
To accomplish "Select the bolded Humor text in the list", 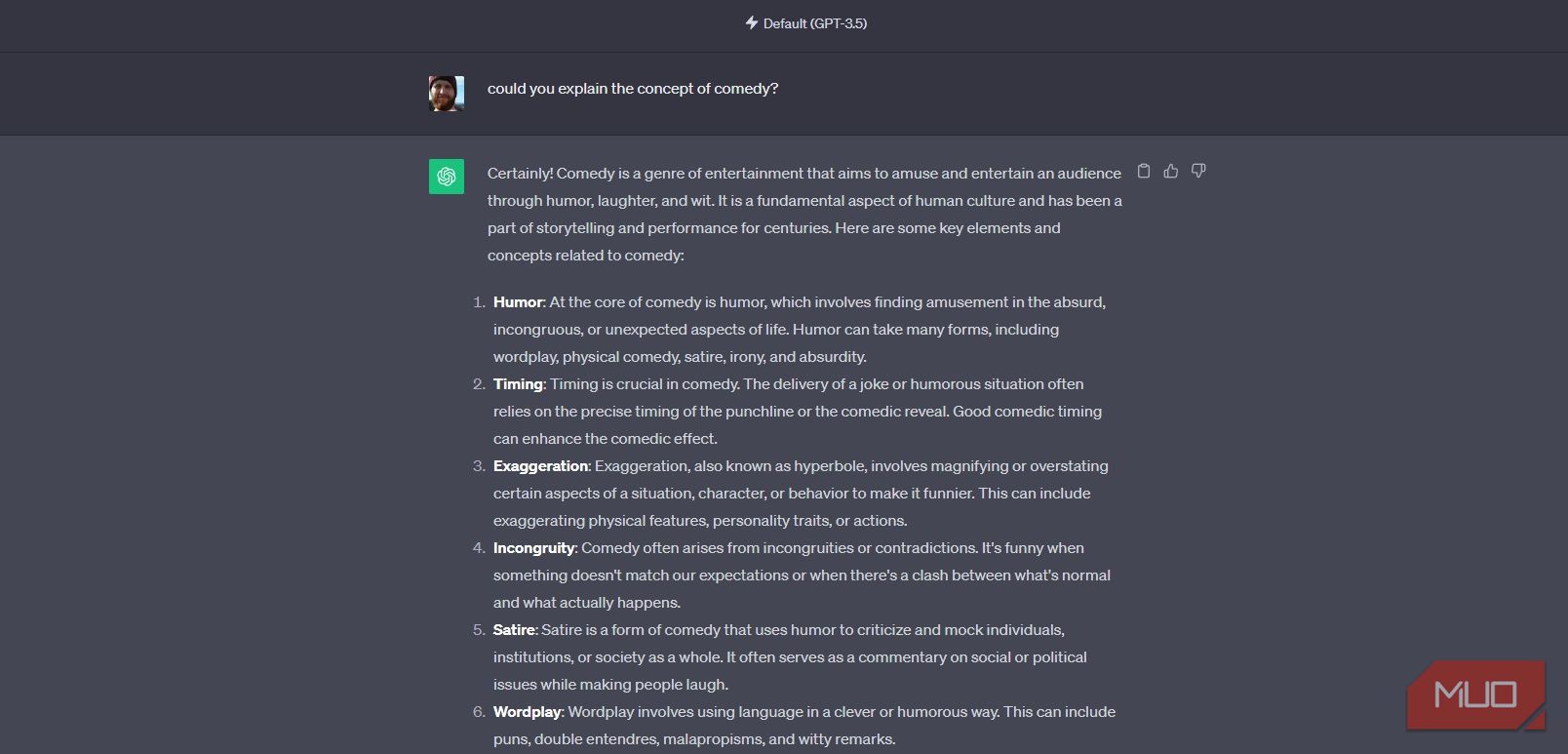I will pos(519,301).
